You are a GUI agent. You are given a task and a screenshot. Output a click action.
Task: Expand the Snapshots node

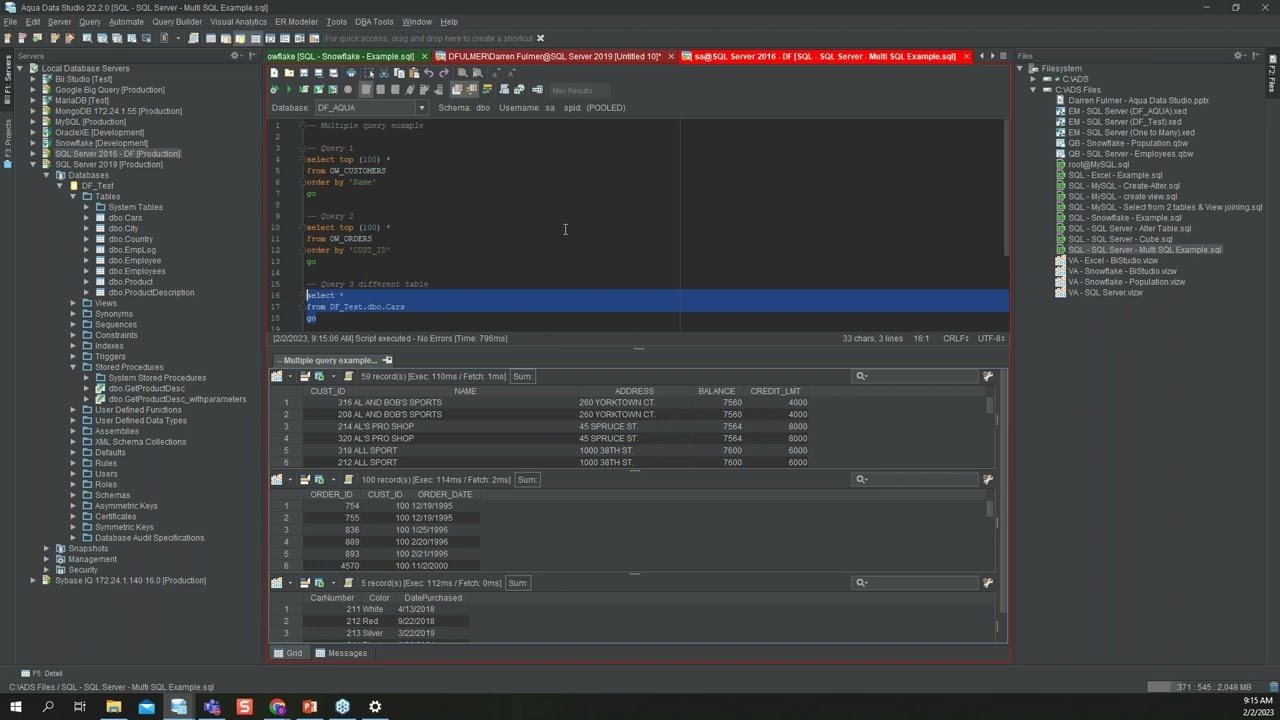click(46, 548)
